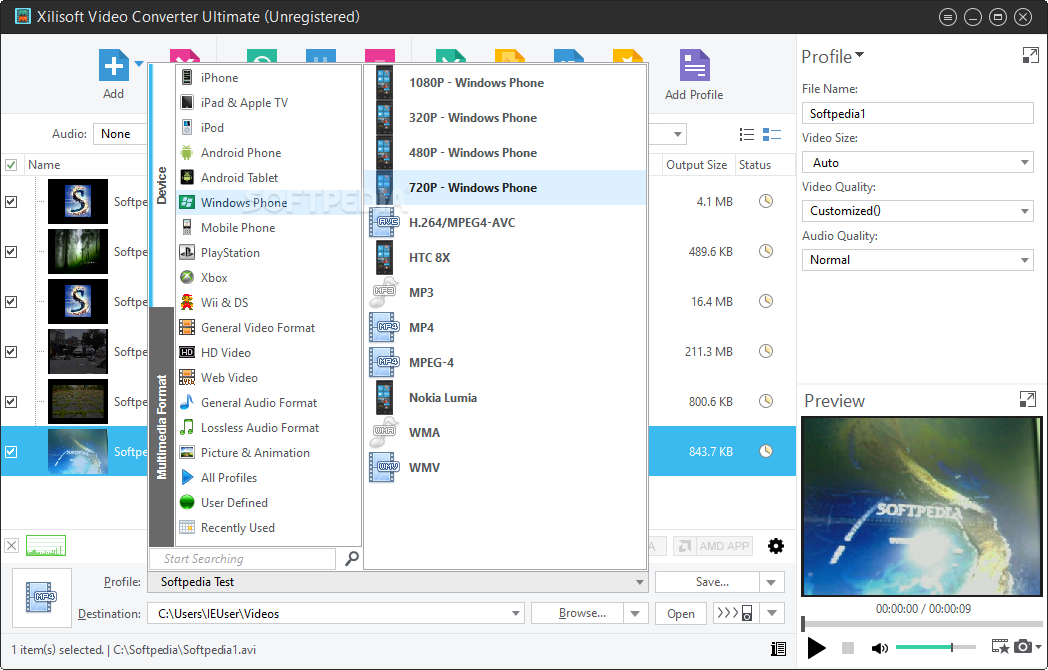Click the MP4 profile format icon
The image size is (1048, 670).
pos(41,597)
